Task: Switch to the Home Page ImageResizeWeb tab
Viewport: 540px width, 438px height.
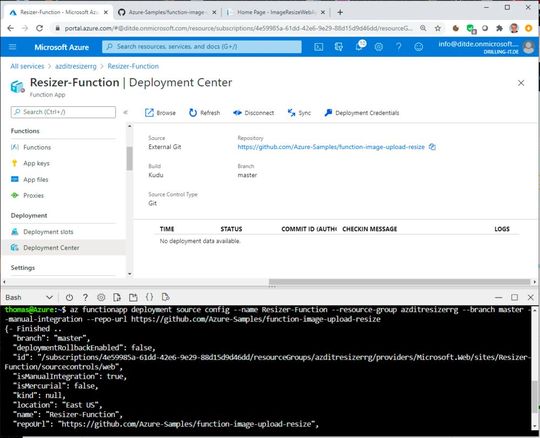Action: [276, 12]
